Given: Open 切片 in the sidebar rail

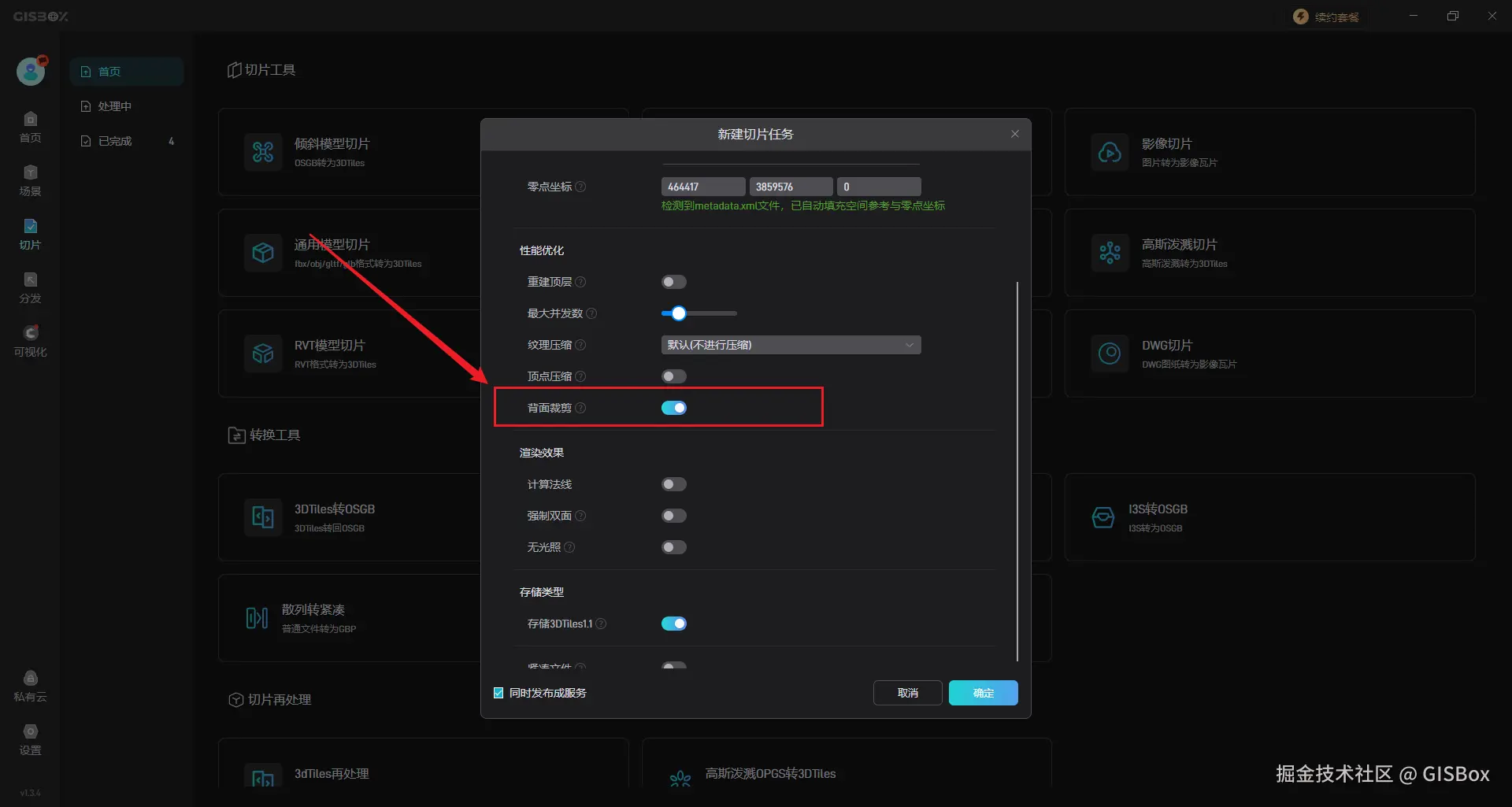Looking at the screenshot, I should point(30,234).
